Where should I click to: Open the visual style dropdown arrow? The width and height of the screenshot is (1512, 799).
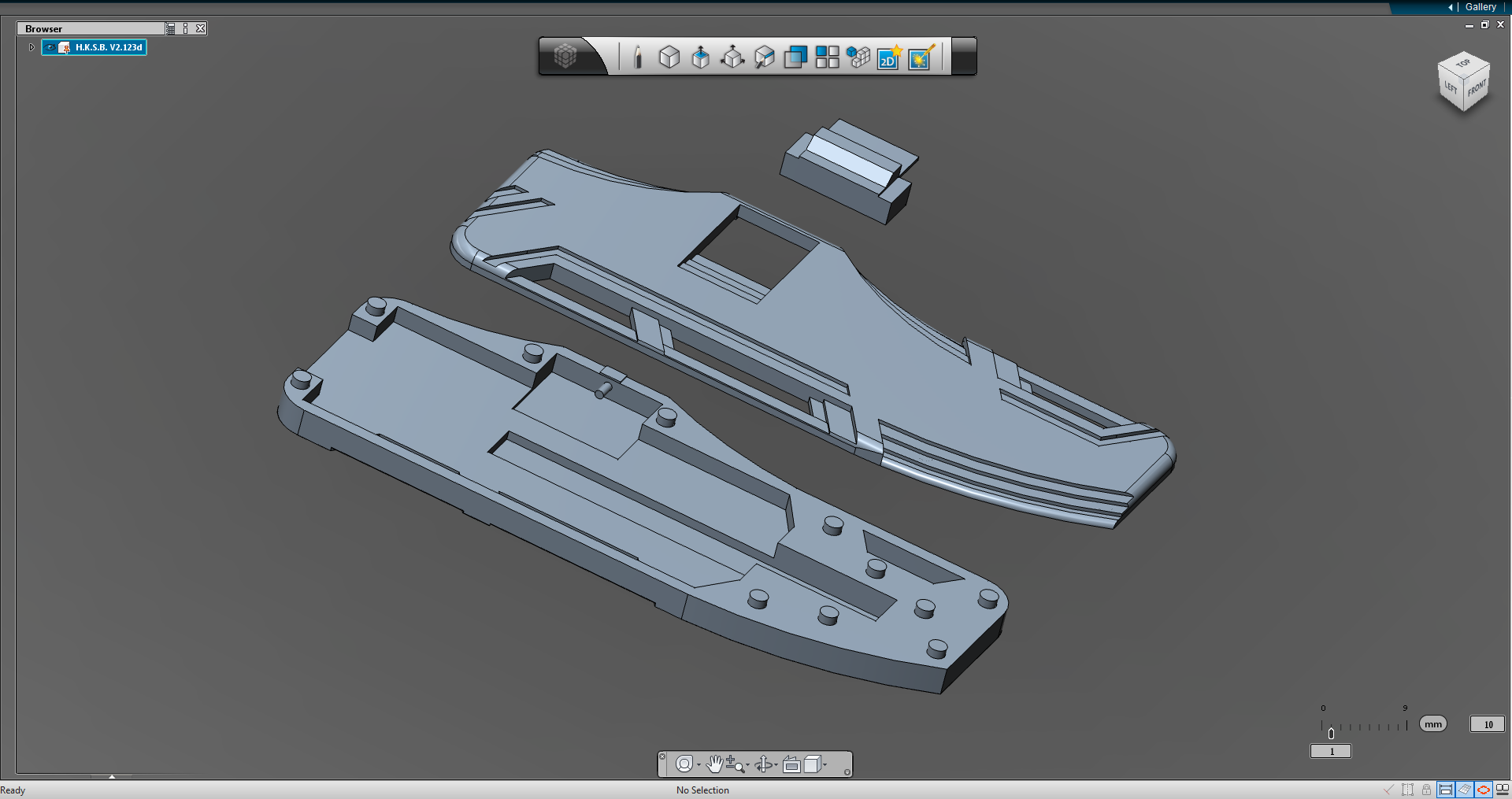click(825, 764)
